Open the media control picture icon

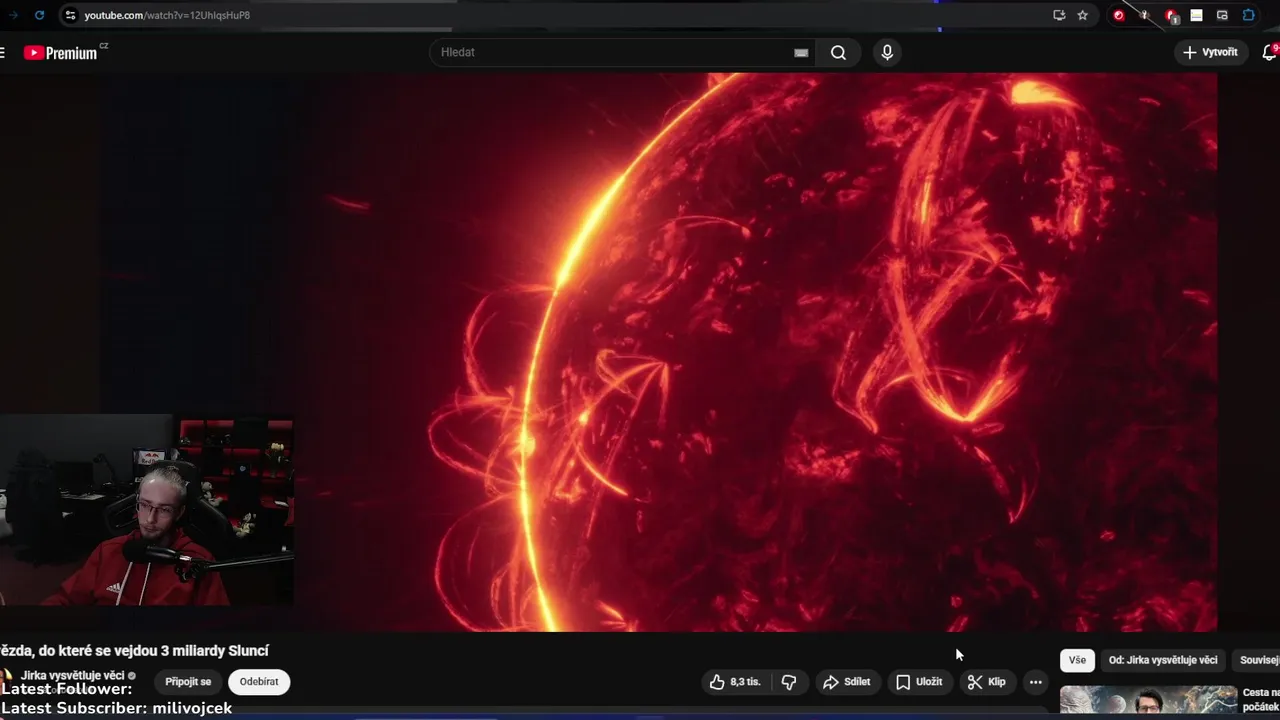[1222, 15]
